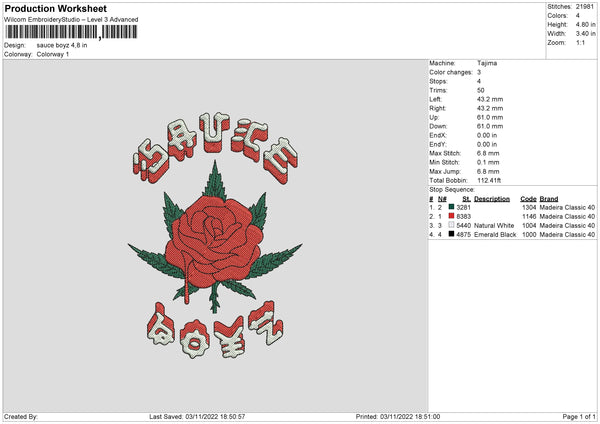The height and width of the screenshot is (424, 600).
Task: Click the Total Bobbin value 112.41ft
Action: [489, 180]
